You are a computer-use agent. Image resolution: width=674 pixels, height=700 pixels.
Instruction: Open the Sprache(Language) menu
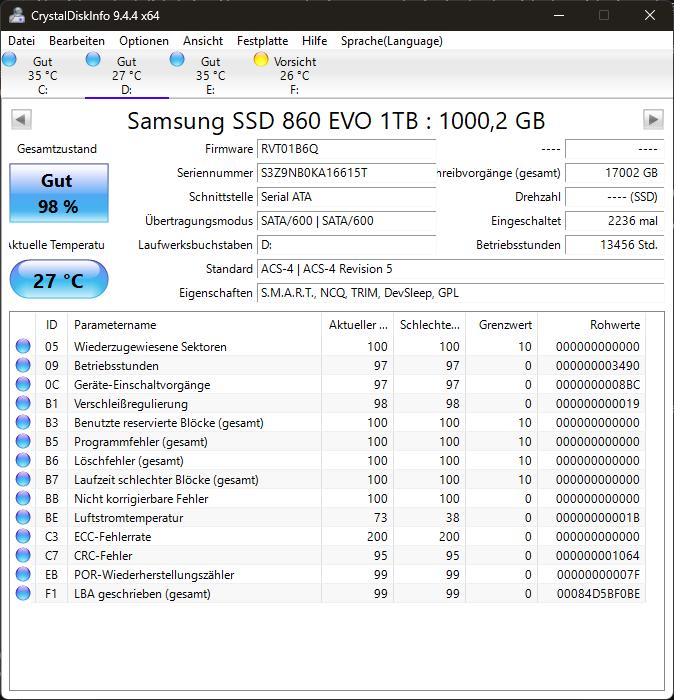391,41
